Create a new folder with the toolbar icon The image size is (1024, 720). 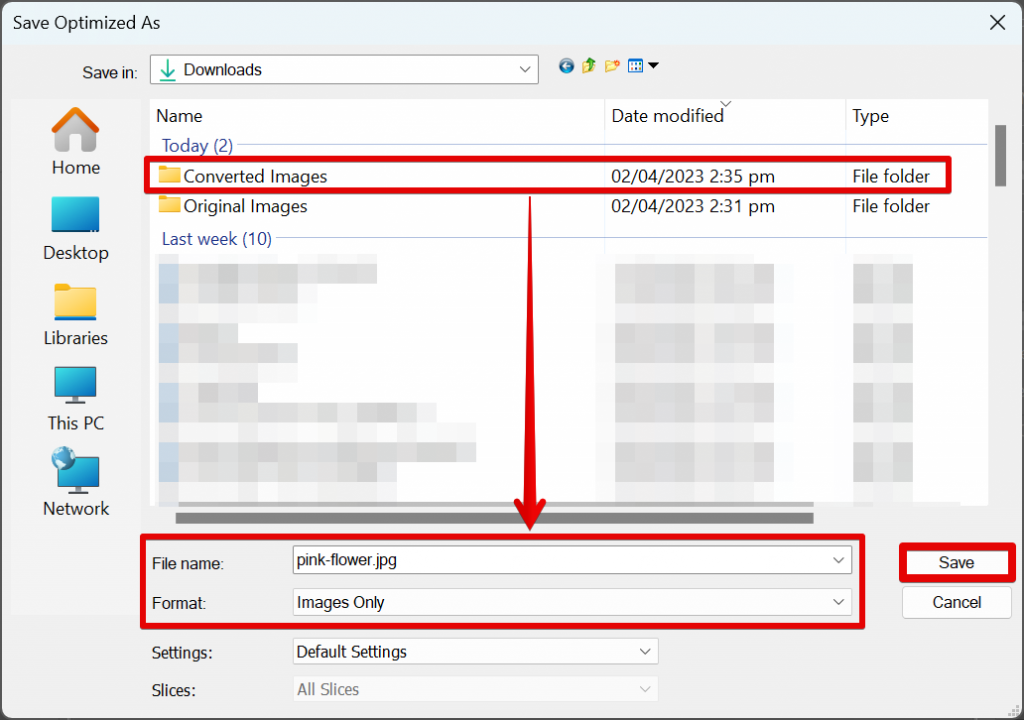(x=611, y=66)
